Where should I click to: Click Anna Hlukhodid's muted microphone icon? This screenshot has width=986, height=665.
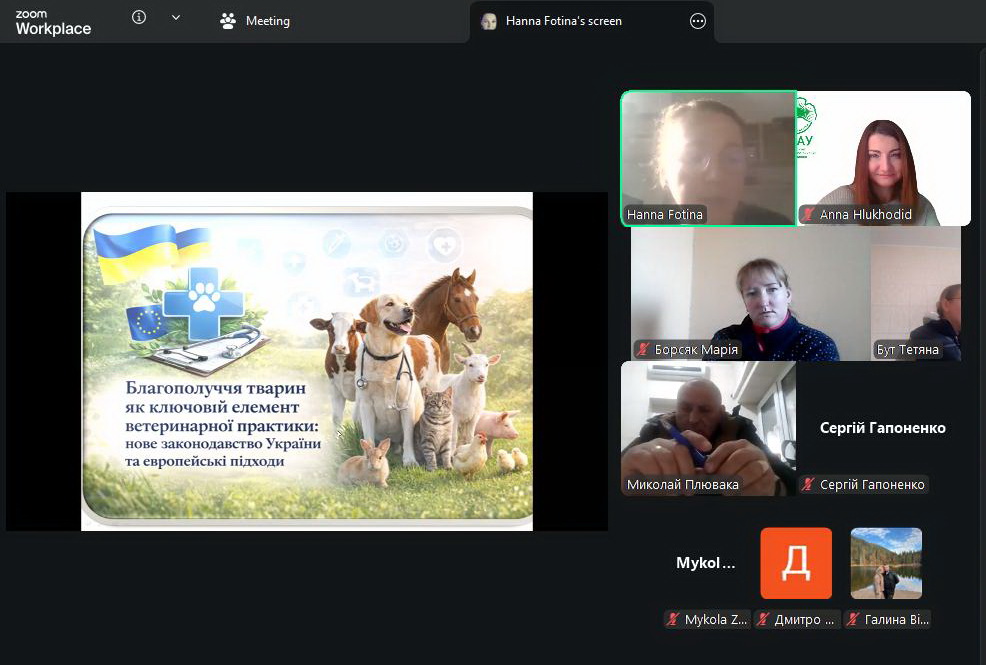pyautogui.click(x=808, y=215)
